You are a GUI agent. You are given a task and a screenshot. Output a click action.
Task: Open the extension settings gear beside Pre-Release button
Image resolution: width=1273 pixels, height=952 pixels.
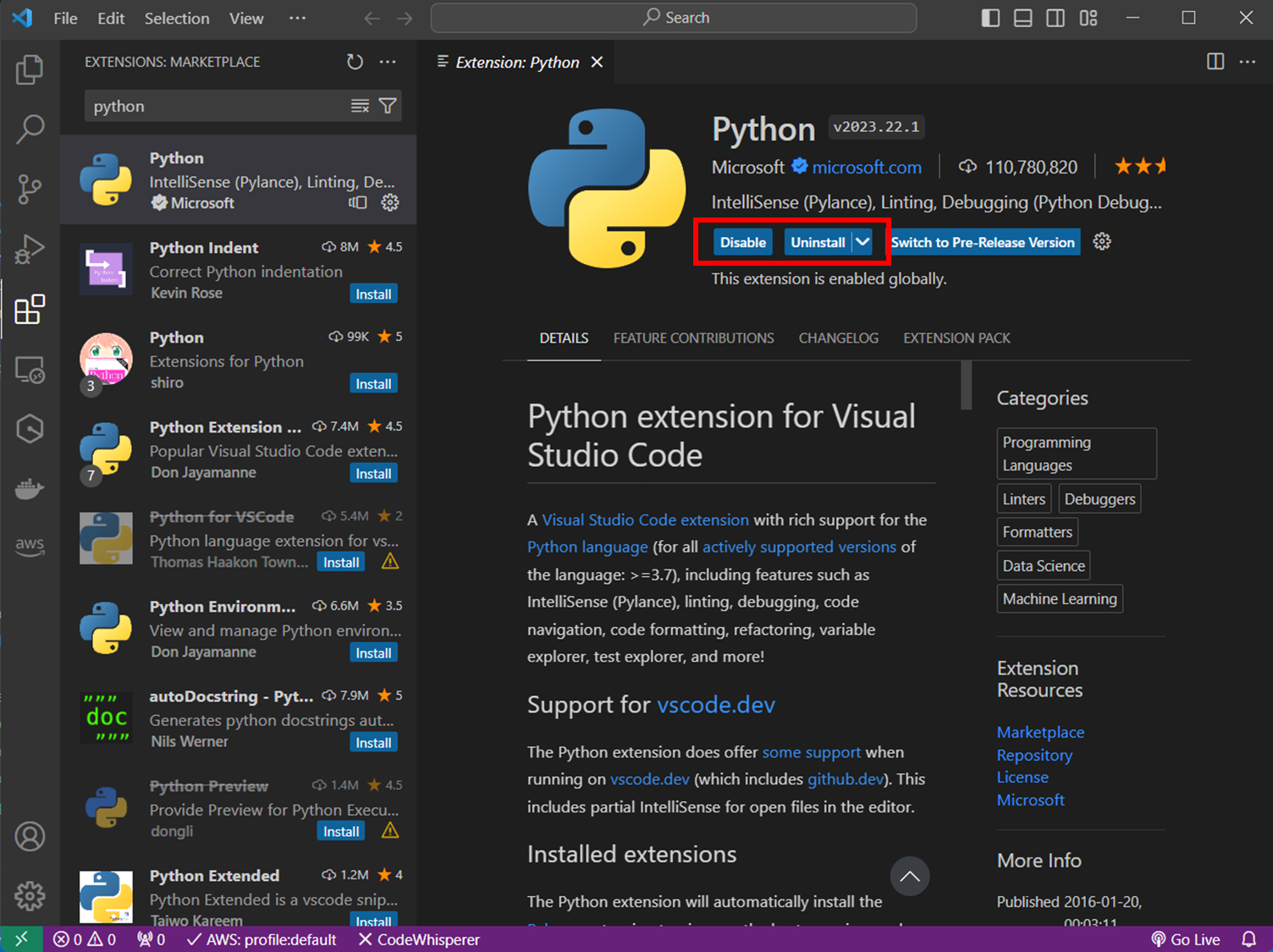click(1102, 242)
